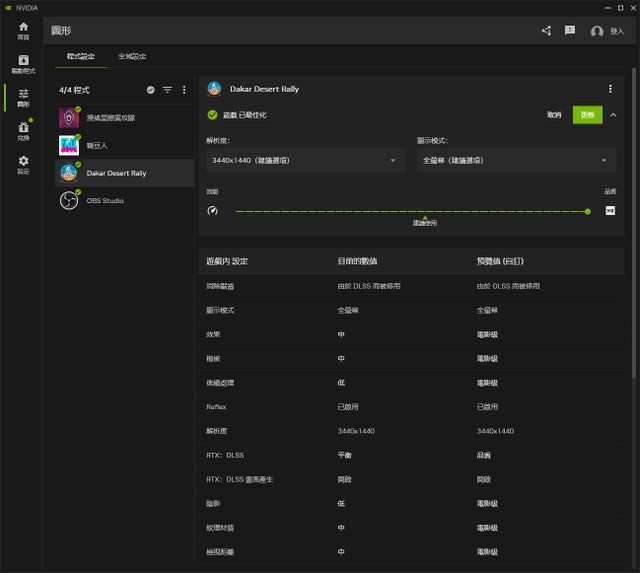Click the '效果' row label

(x=213, y=334)
